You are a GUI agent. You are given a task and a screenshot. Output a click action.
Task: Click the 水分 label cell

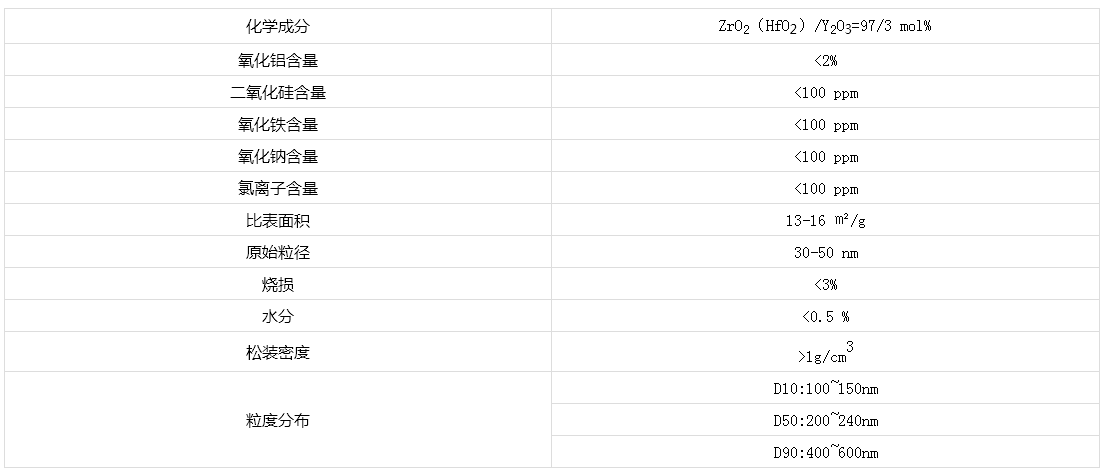(x=278, y=317)
